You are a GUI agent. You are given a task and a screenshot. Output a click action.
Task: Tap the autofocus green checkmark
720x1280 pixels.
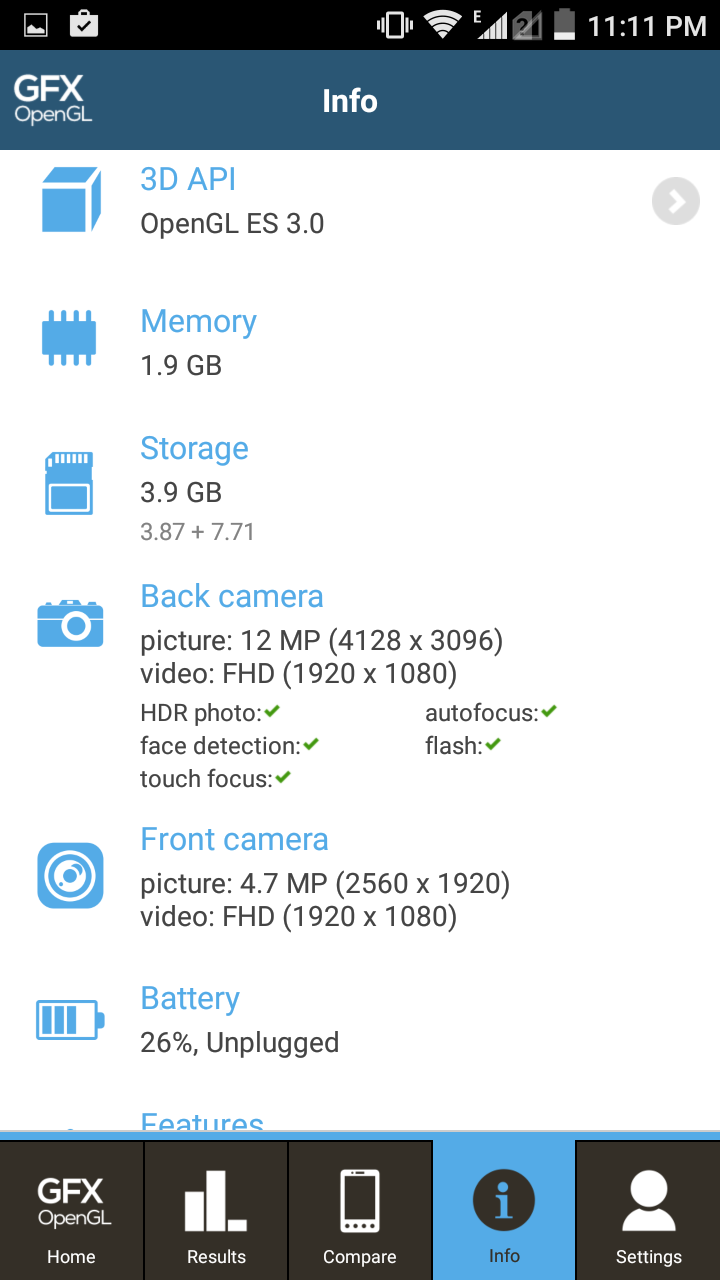coord(548,712)
